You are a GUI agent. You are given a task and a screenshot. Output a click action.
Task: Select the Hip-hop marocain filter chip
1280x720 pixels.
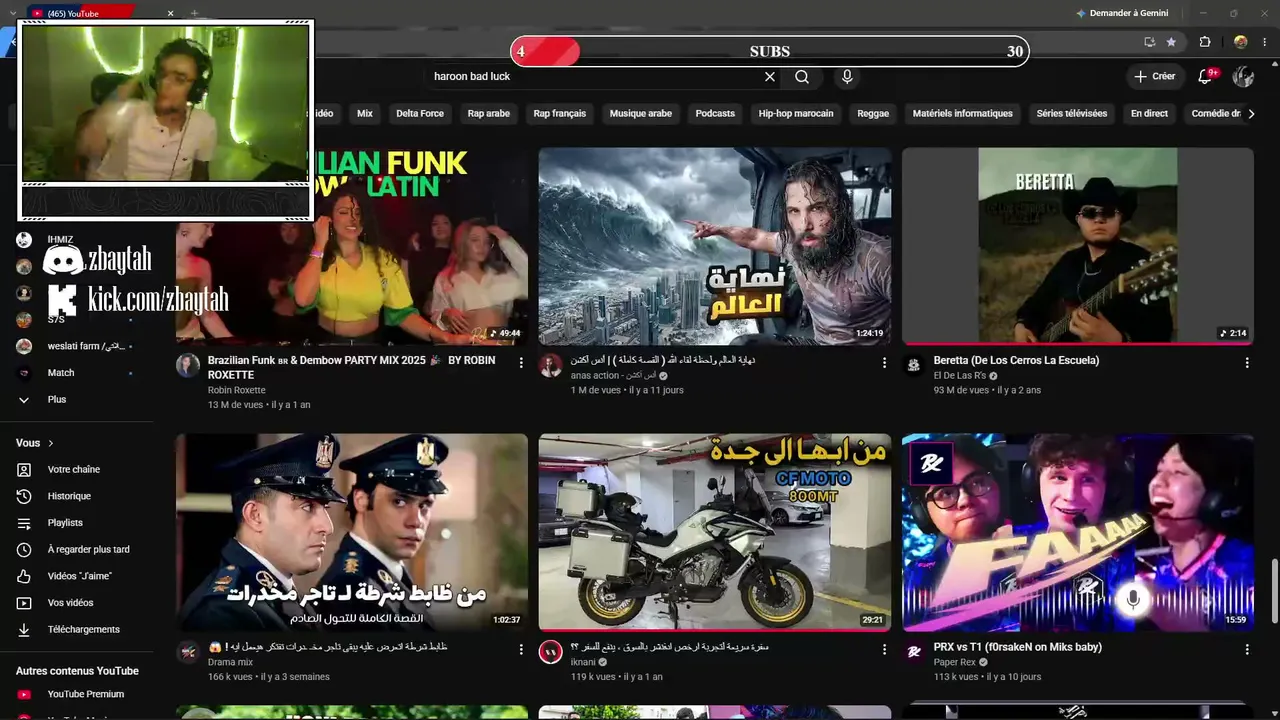pos(796,114)
